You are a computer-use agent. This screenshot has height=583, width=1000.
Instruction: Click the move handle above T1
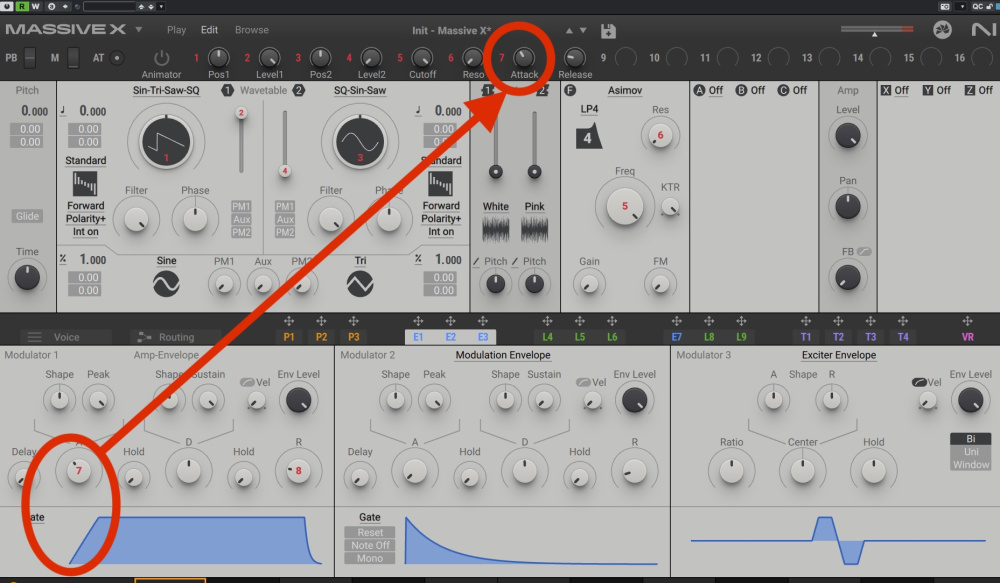pyautogui.click(x=805, y=321)
